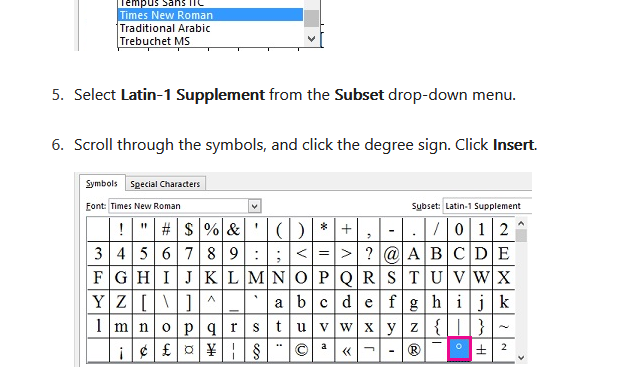Select the semicolon ; symbol
641x384 pixels.
pos(279,254)
